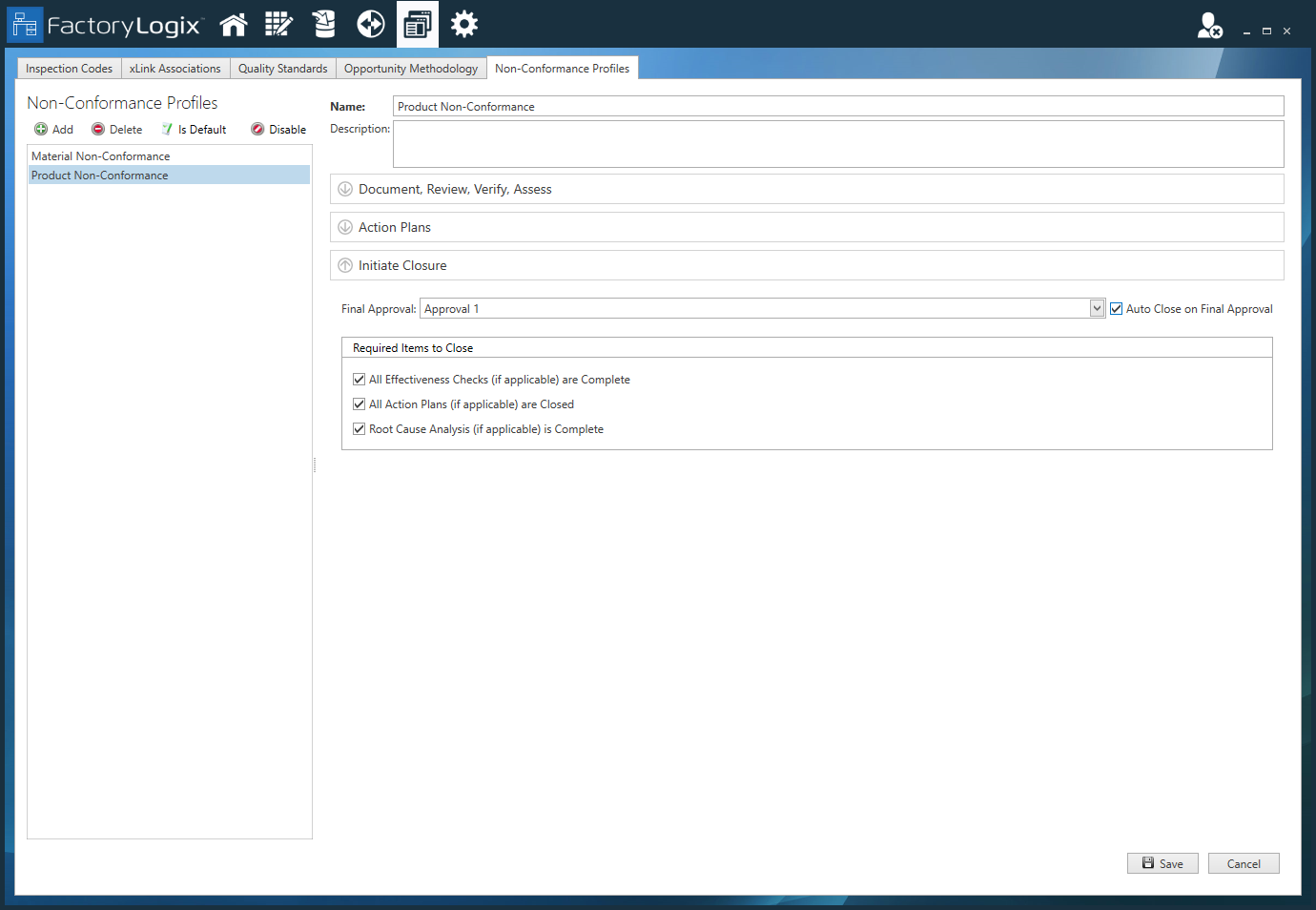
Task: Click the user account icon
Action: (x=1209, y=26)
